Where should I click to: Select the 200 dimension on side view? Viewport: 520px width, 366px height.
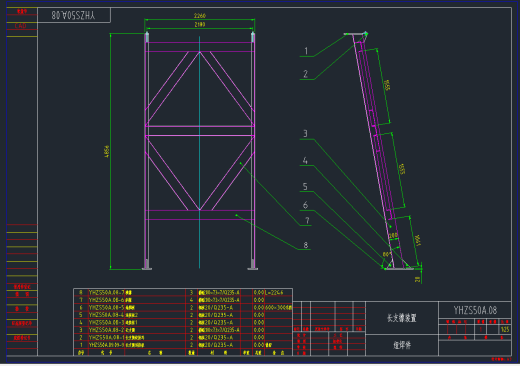click(x=393, y=236)
